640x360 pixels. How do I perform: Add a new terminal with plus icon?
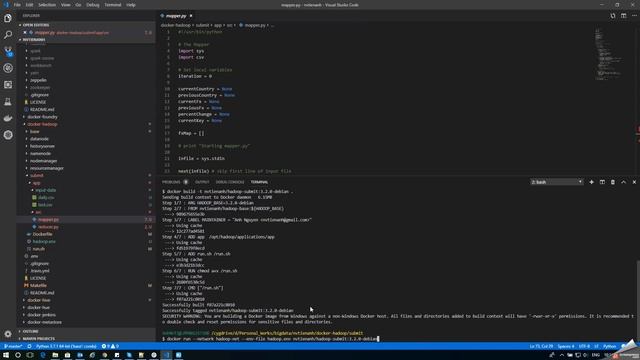591,182
